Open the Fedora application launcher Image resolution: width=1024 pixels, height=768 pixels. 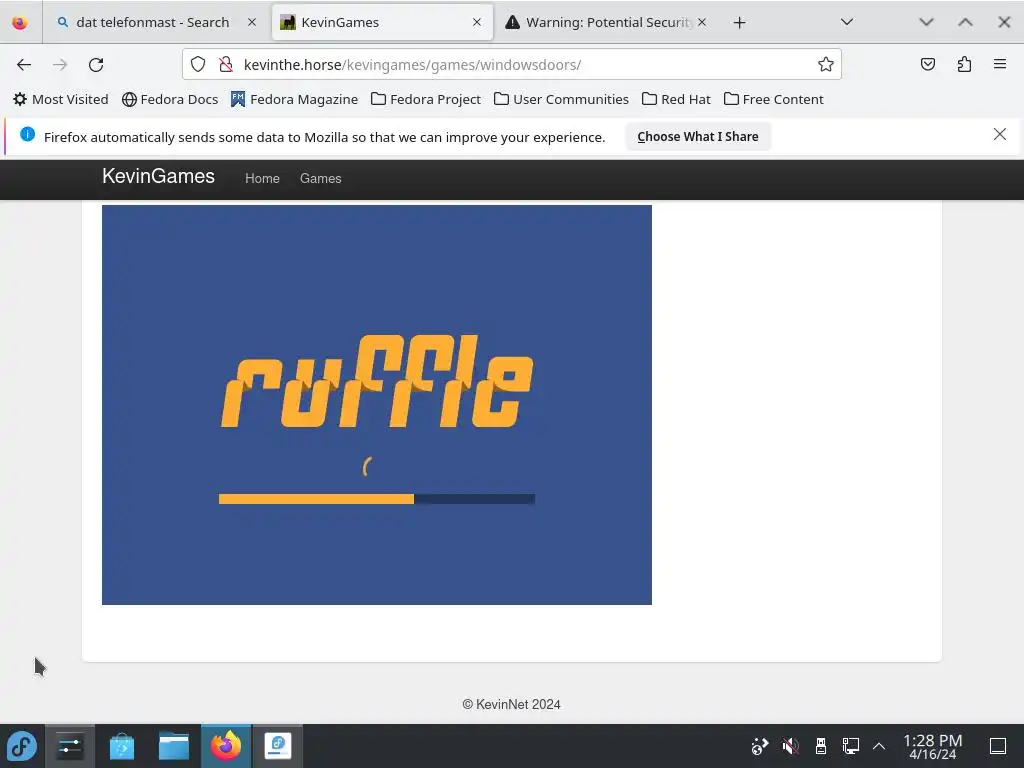point(22,746)
